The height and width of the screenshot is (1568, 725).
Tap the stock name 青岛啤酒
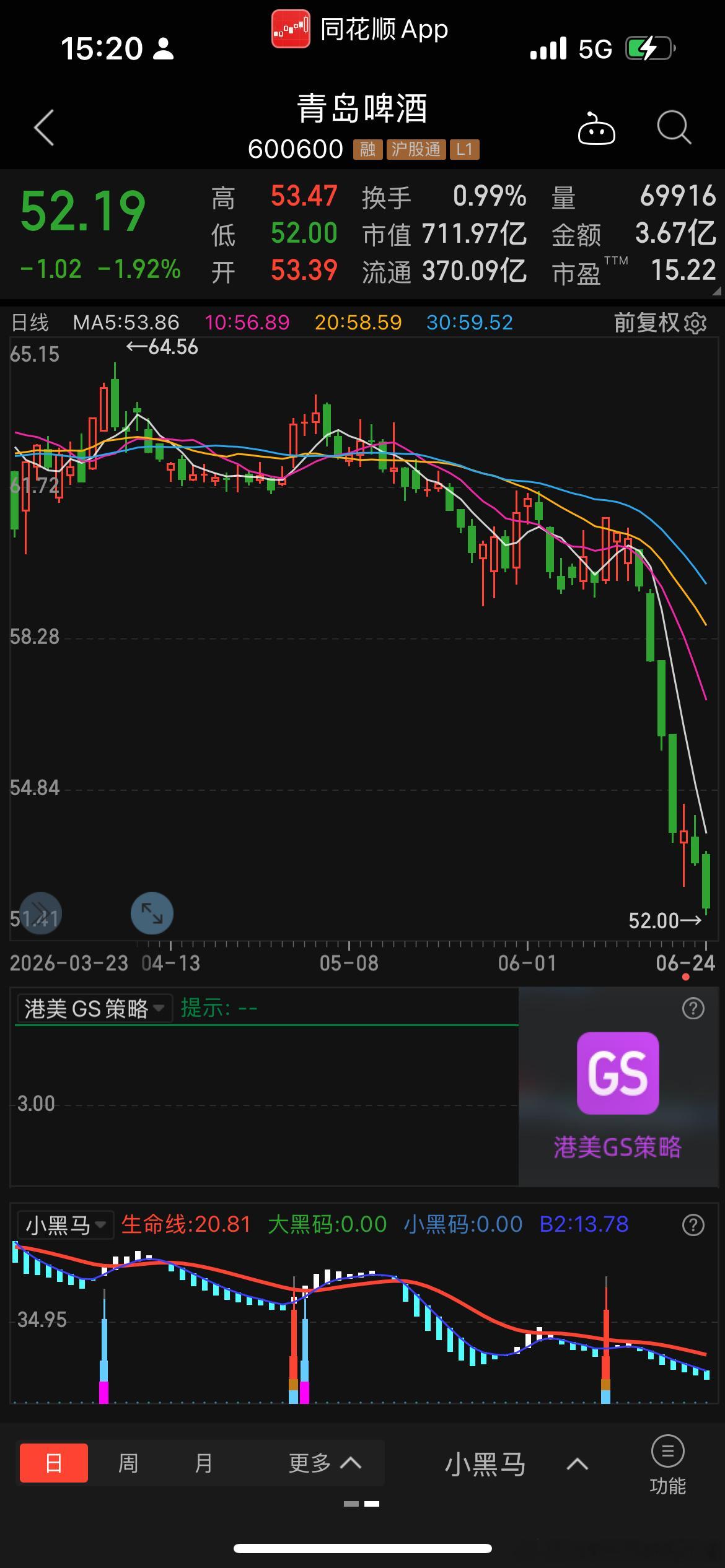coord(362,108)
